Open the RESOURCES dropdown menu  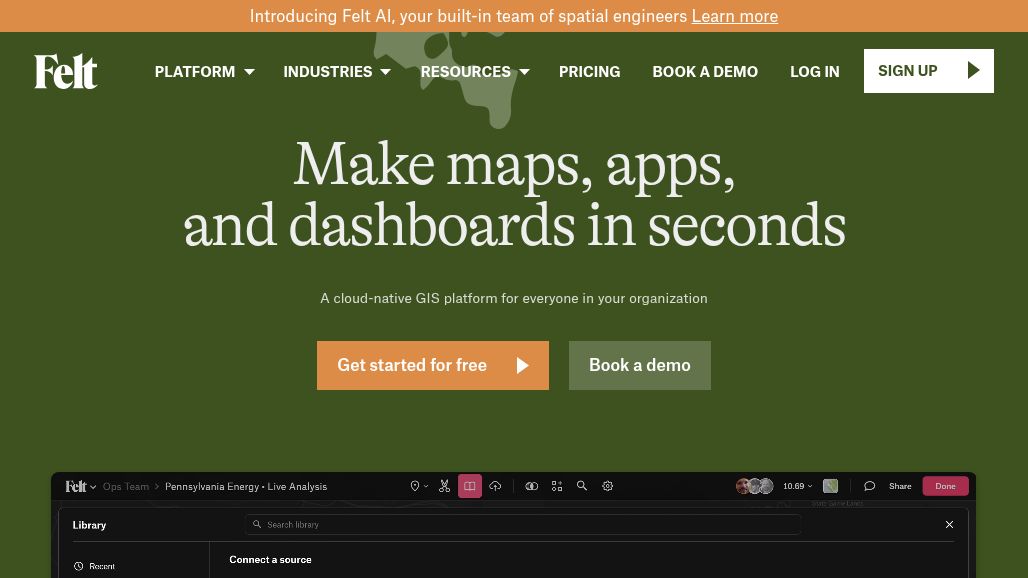(474, 71)
